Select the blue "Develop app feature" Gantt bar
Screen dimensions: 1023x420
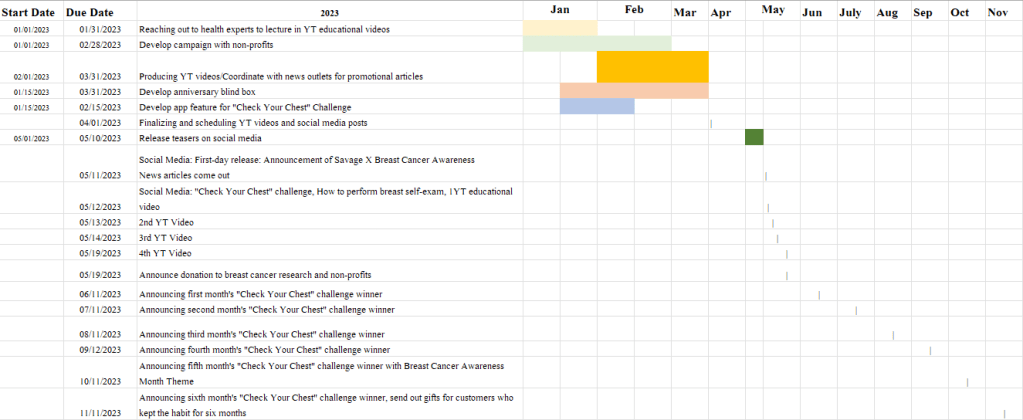tap(596, 106)
